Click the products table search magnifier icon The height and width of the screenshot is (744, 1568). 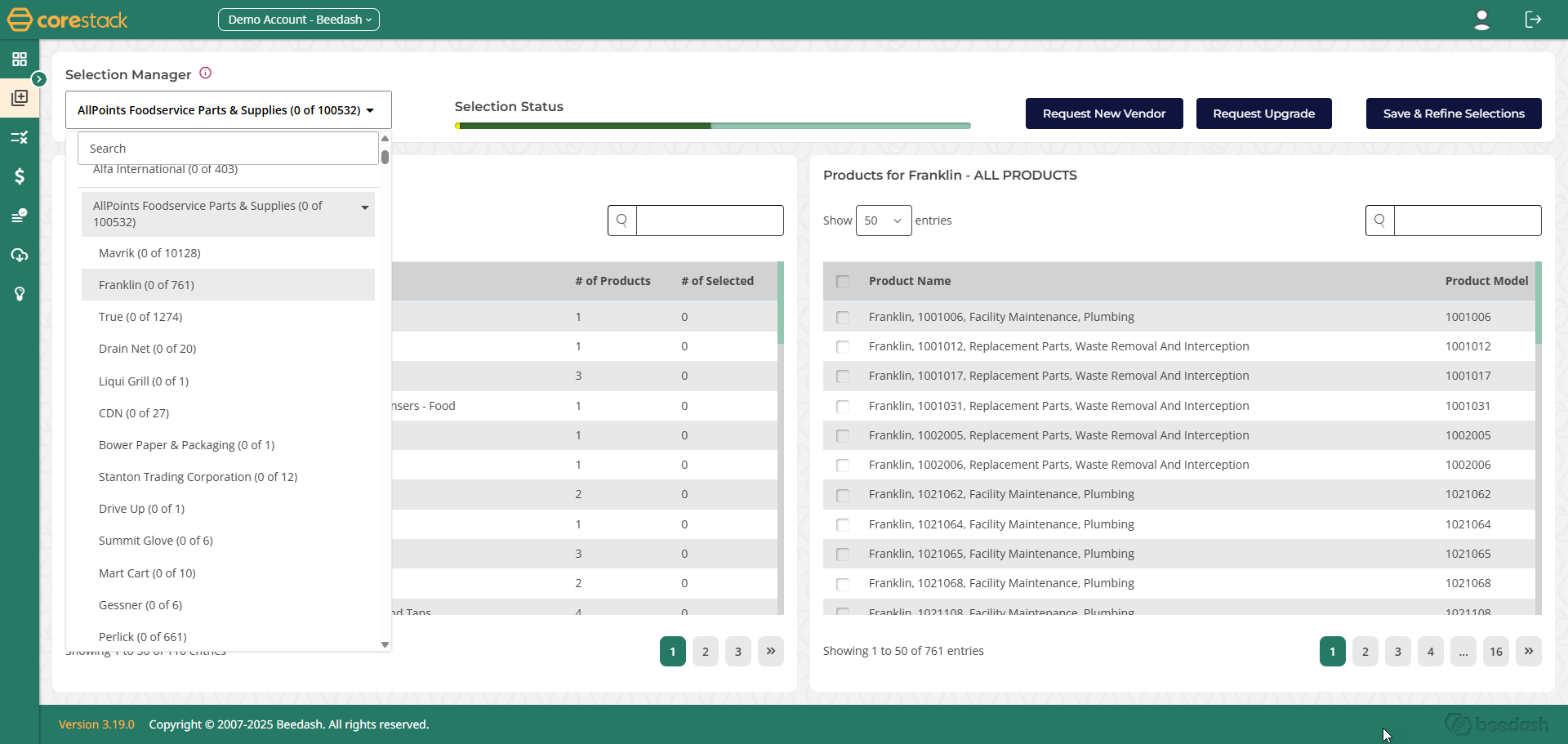(x=1380, y=221)
